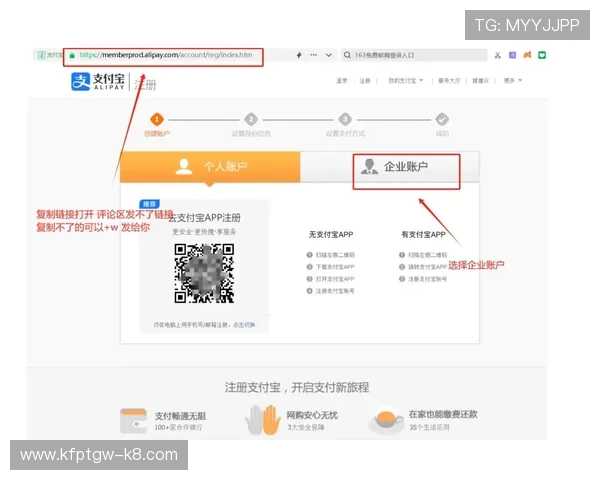Expand the address bar dropdown chevron
The image size is (600, 480).
(x=329, y=55)
